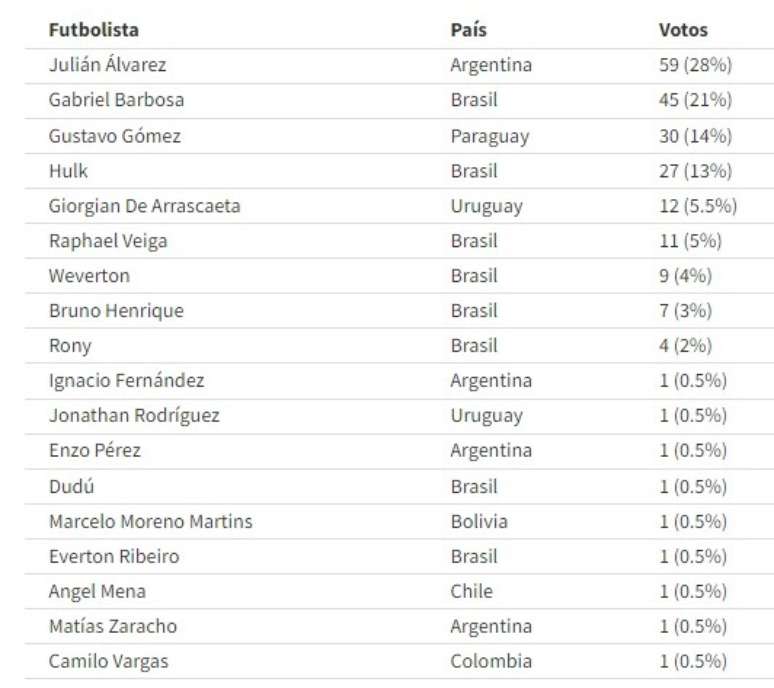Click the Futbolista column header
Screen dimensions: 774x688
pyautogui.click(x=94, y=30)
